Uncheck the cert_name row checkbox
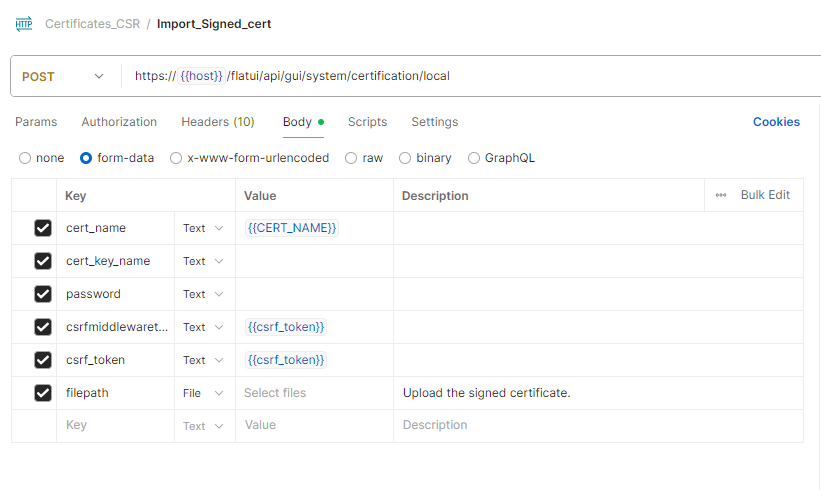Image resolution: width=821 pixels, height=490 pixels. pos(43,228)
